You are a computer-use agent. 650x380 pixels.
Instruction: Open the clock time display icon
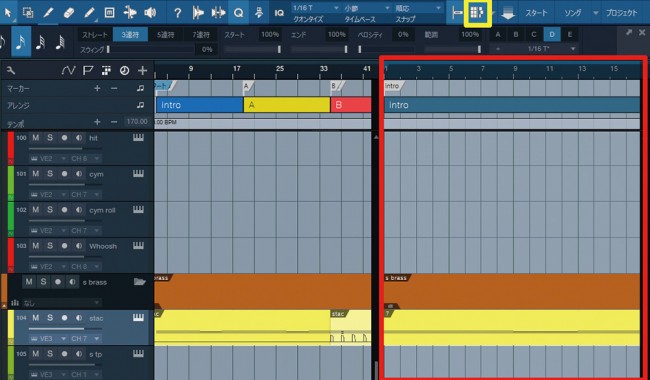pos(124,70)
